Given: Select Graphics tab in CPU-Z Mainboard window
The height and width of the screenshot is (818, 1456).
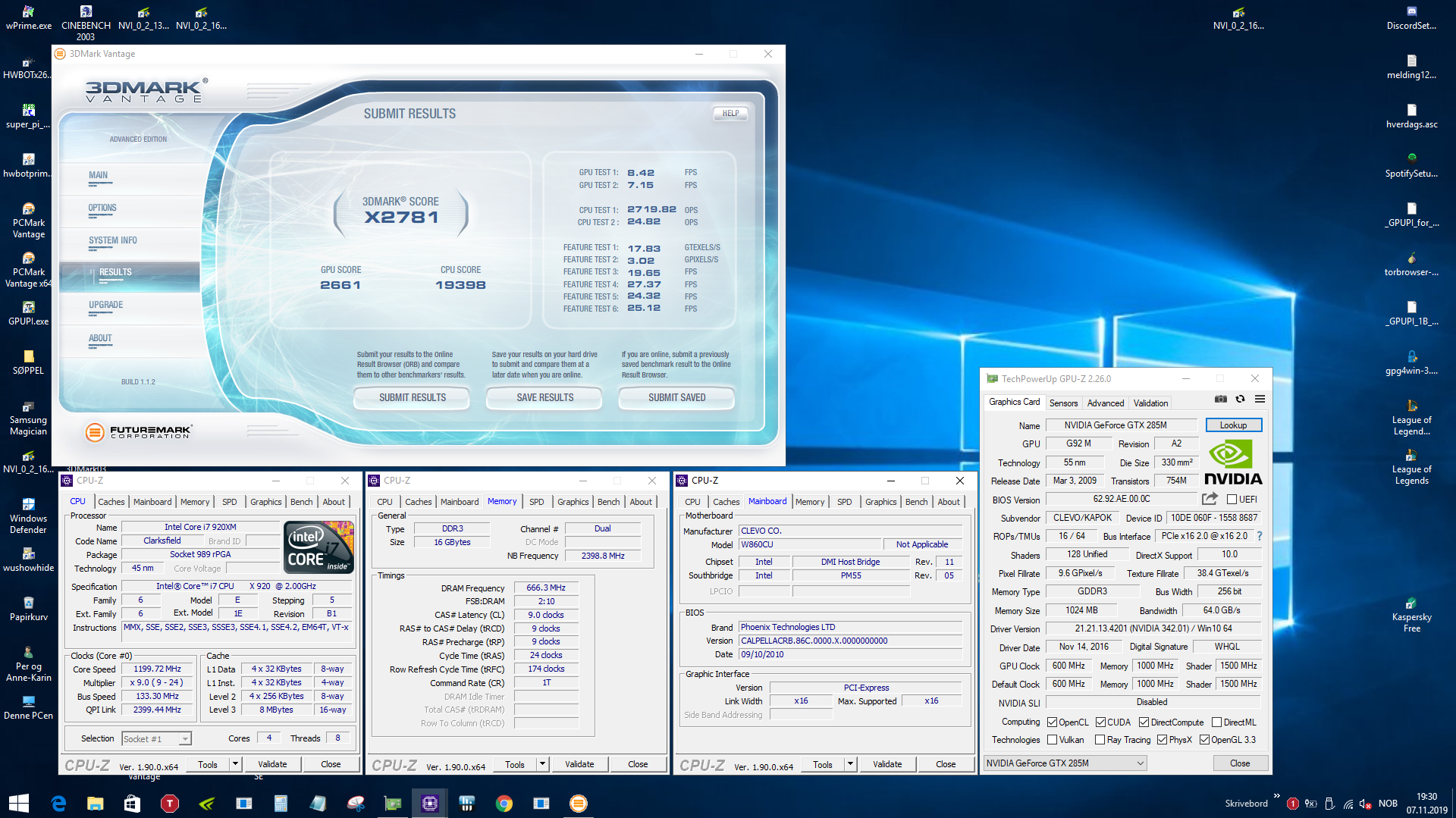Looking at the screenshot, I should coord(880,501).
